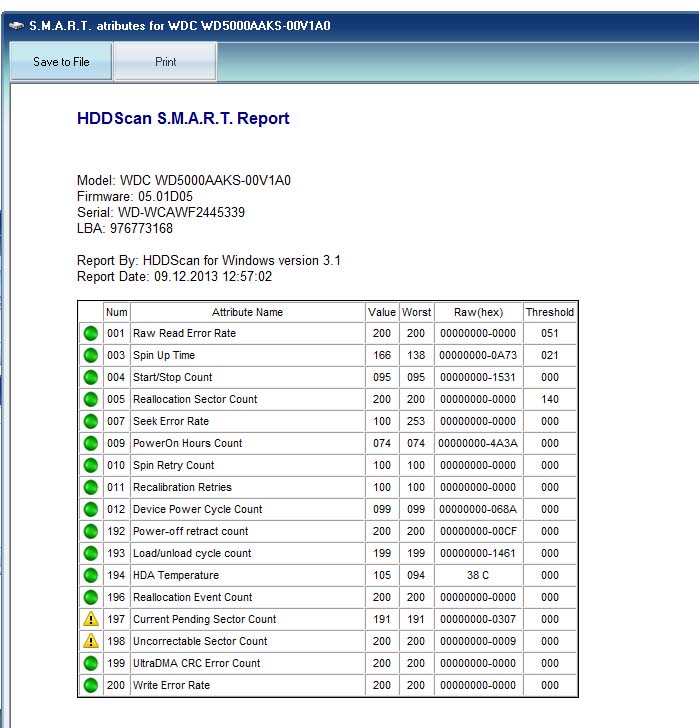Click the Spin Up Time attribute name
Screen dimensions: 699x728
click(164, 355)
